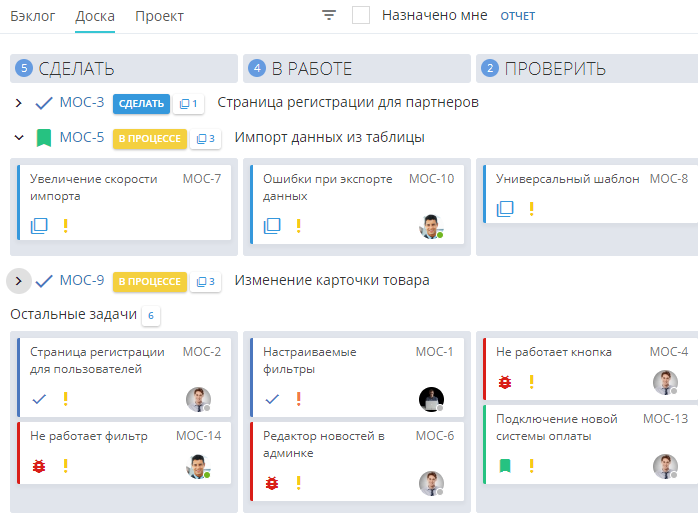The width and height of the screenshot is (698, 513).
Task: Click the priority exclamation on MOC-6 card
Action: pyautogui.click(x=298, y=483)
